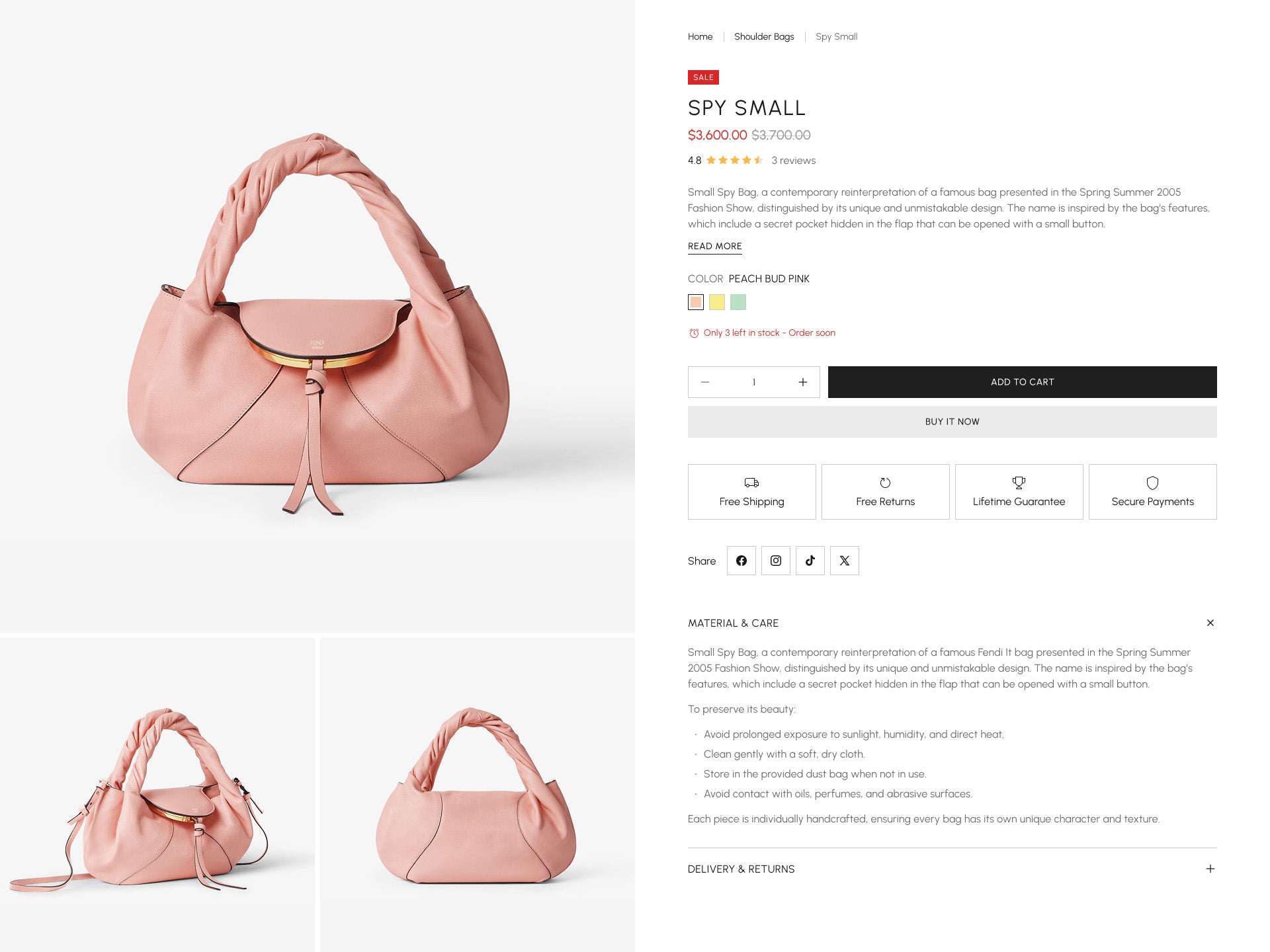
Task: Click the Free Shipping truck icon
Action: [x=751, y=483]
